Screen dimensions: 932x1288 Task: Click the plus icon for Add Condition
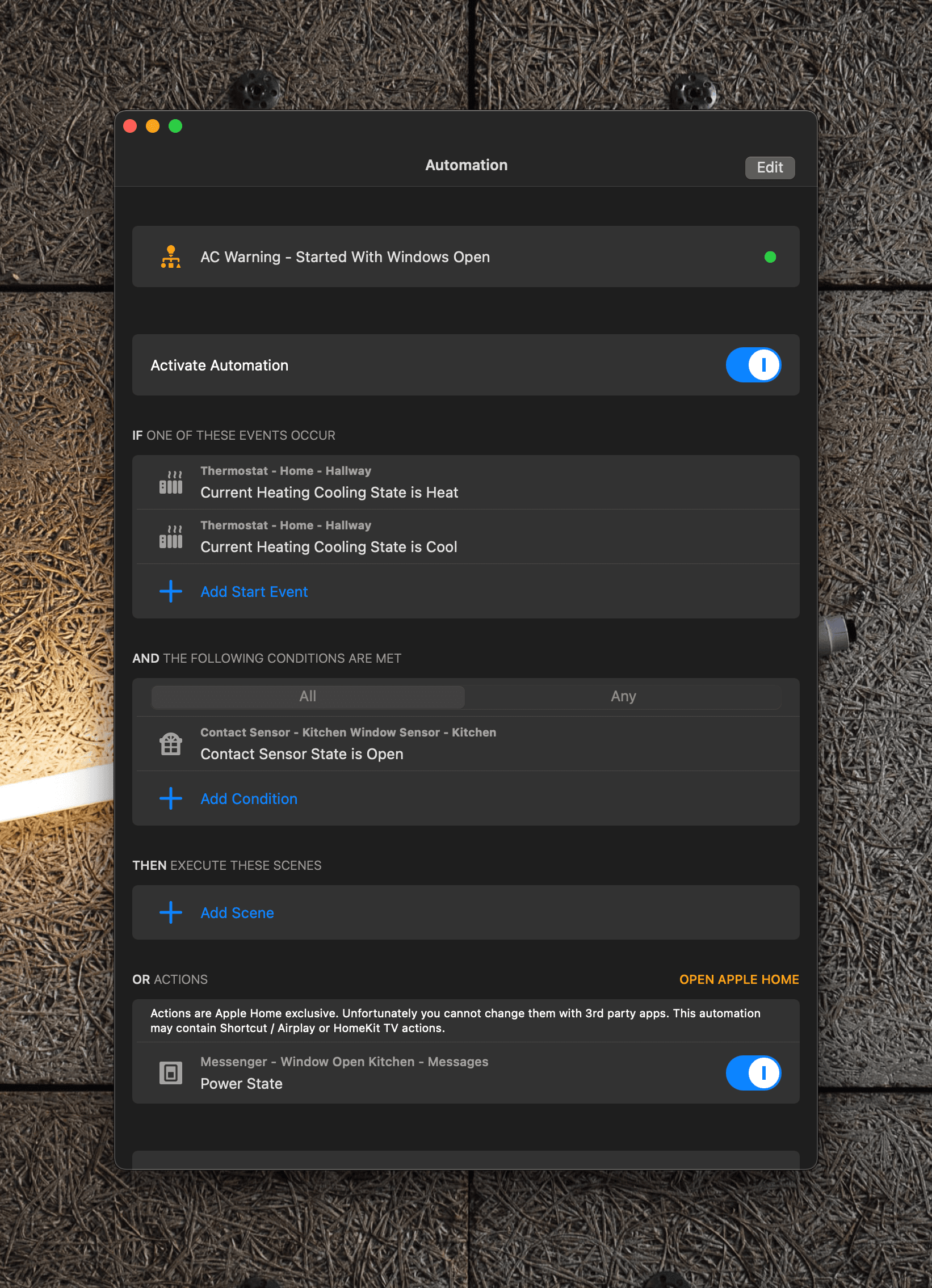click(170, 798)
